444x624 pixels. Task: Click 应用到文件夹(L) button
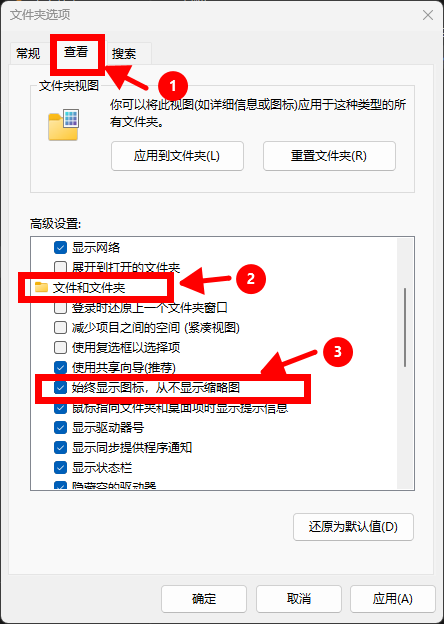coord(177,156)
